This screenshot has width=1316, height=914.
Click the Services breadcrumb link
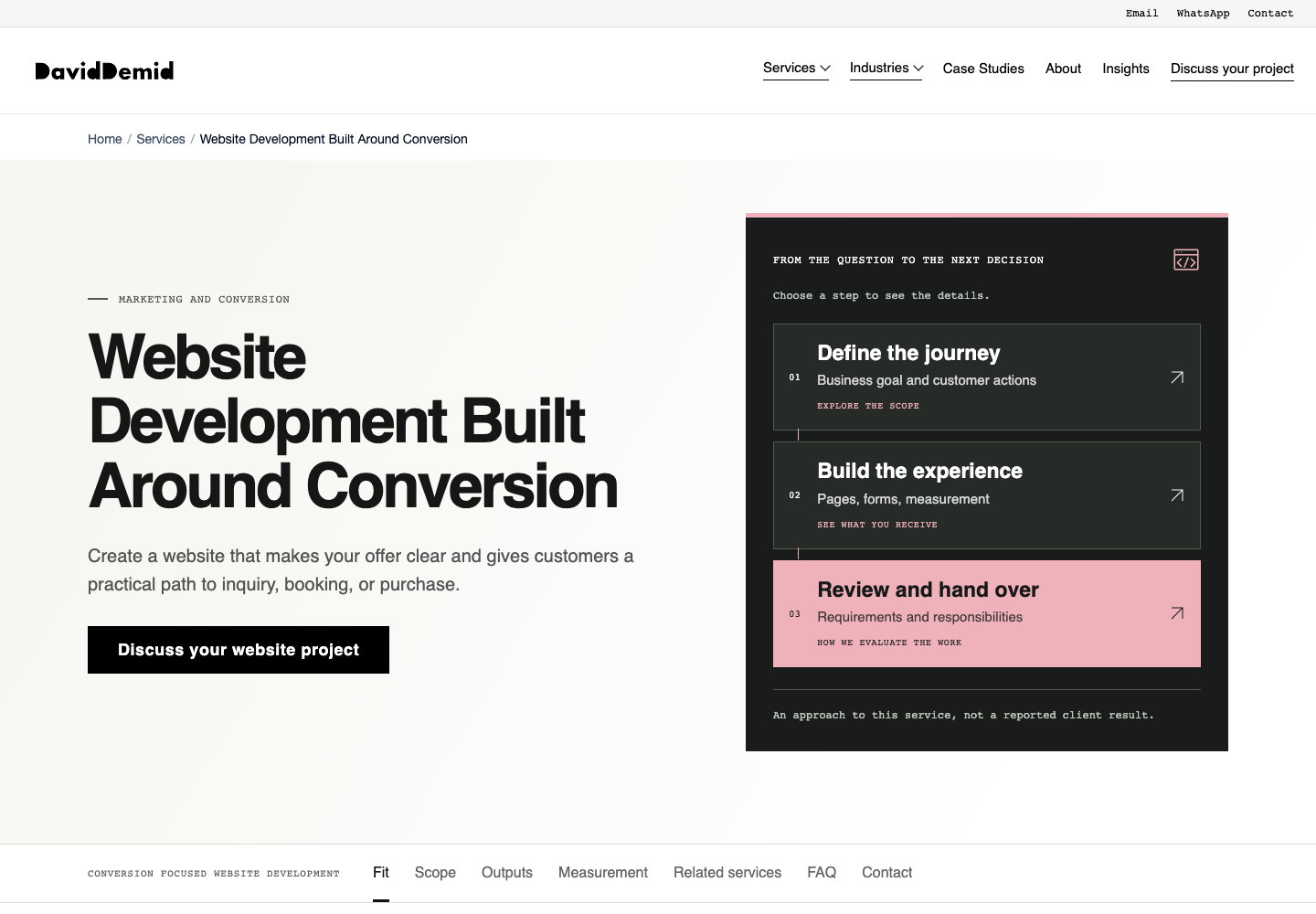click(x=161, y=139)
